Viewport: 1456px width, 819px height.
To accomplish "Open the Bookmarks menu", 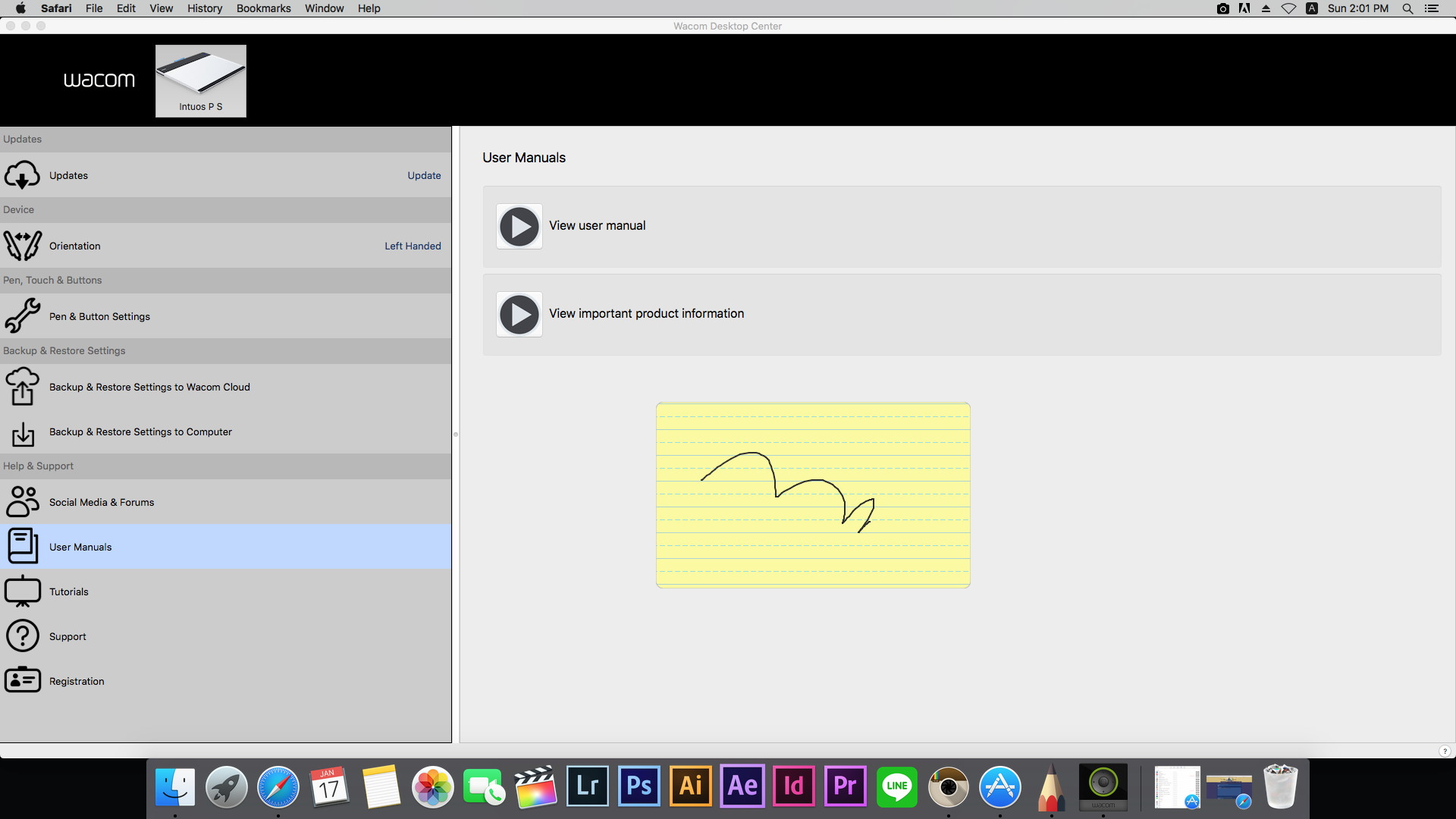I will coord(263,8).
